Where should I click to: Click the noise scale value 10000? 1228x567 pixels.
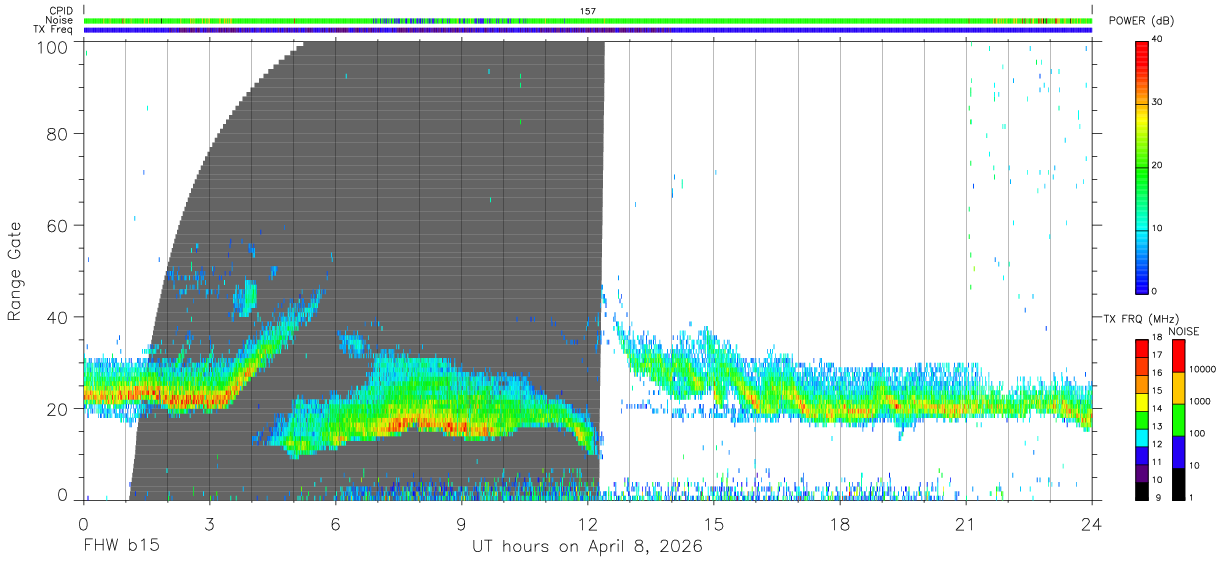pos(1202,370)
